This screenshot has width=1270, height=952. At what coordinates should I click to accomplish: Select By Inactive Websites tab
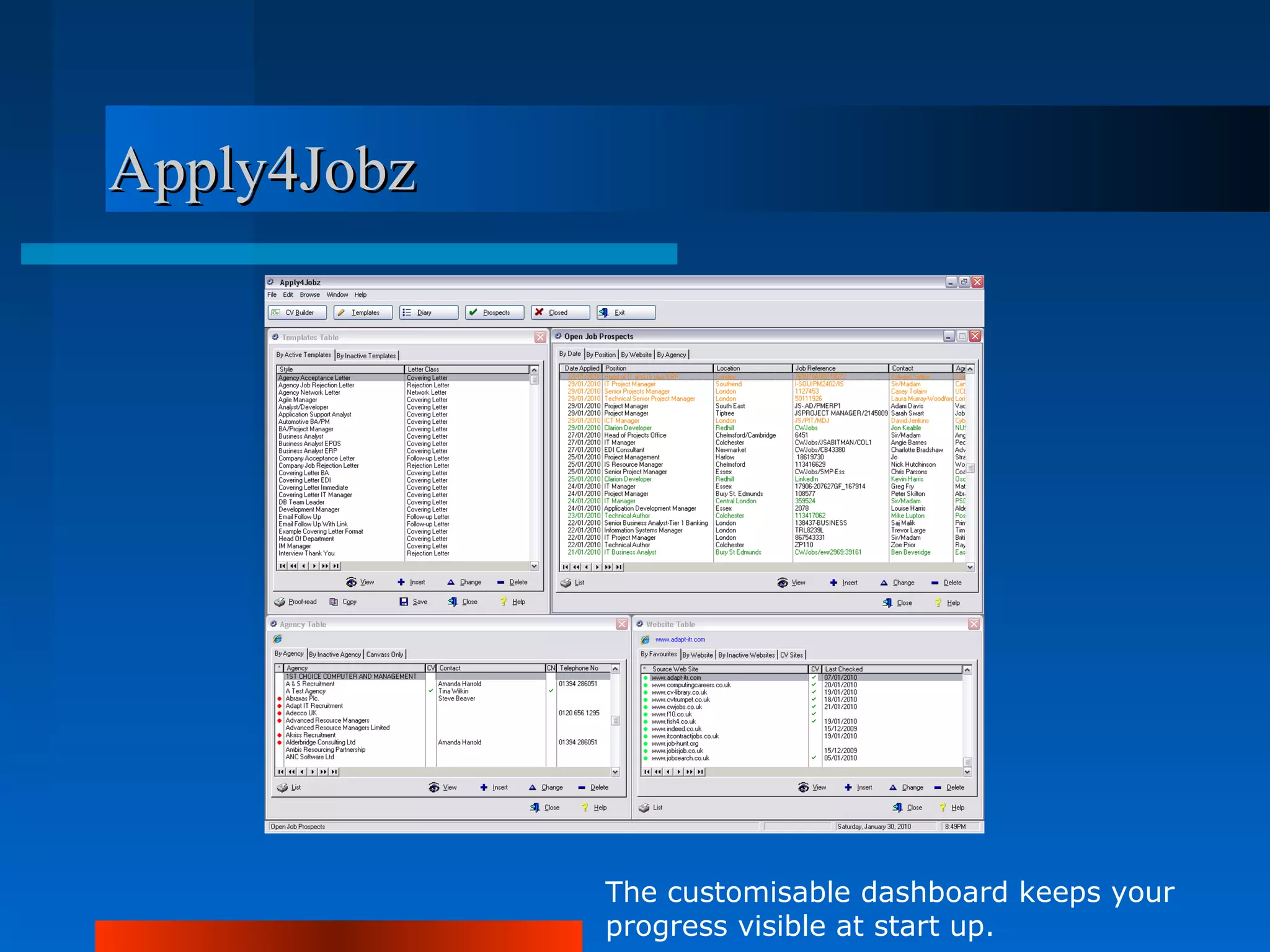pyautogui.click(x=747, y=655)
